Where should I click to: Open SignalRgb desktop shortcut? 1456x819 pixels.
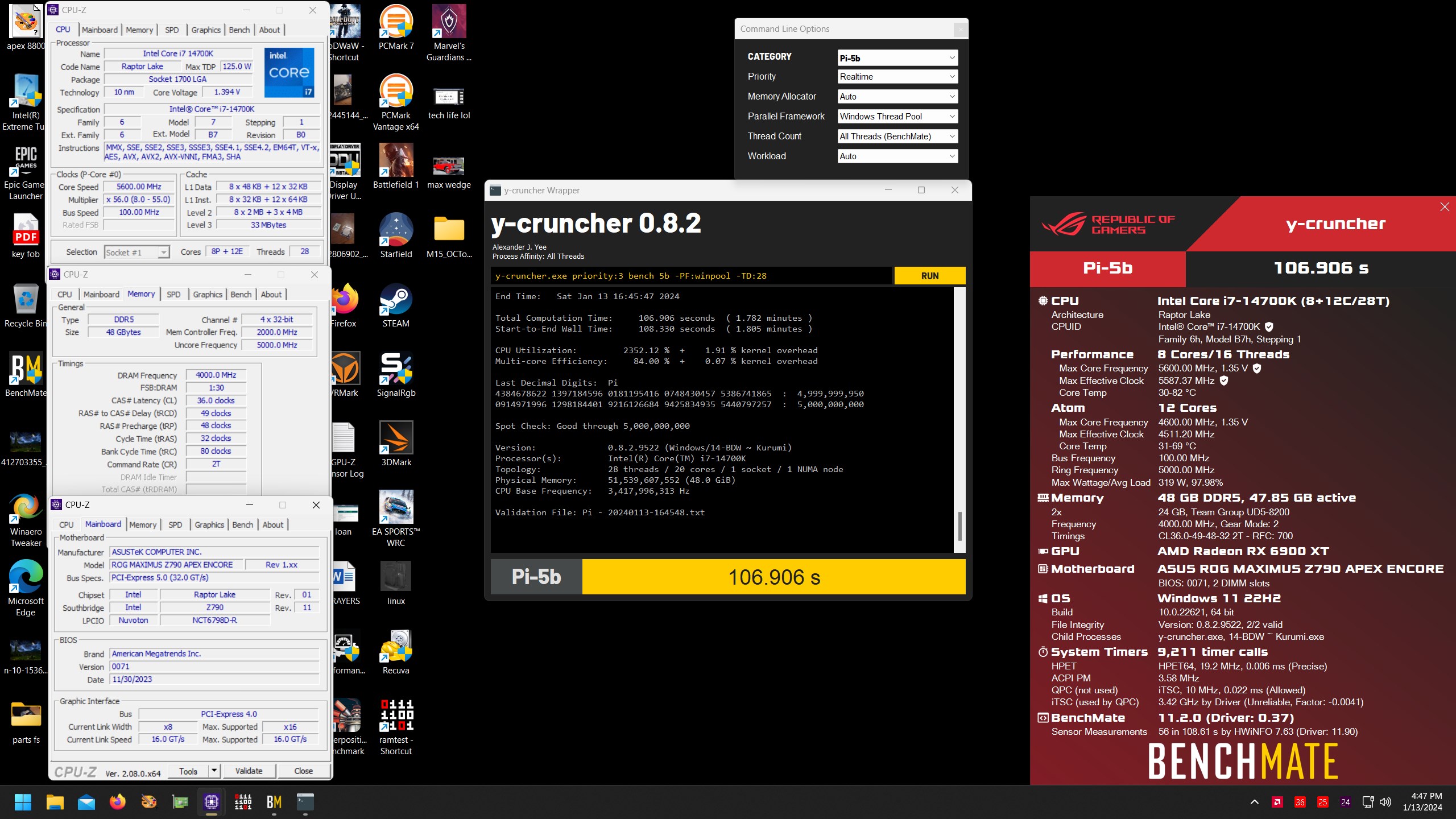396,374
